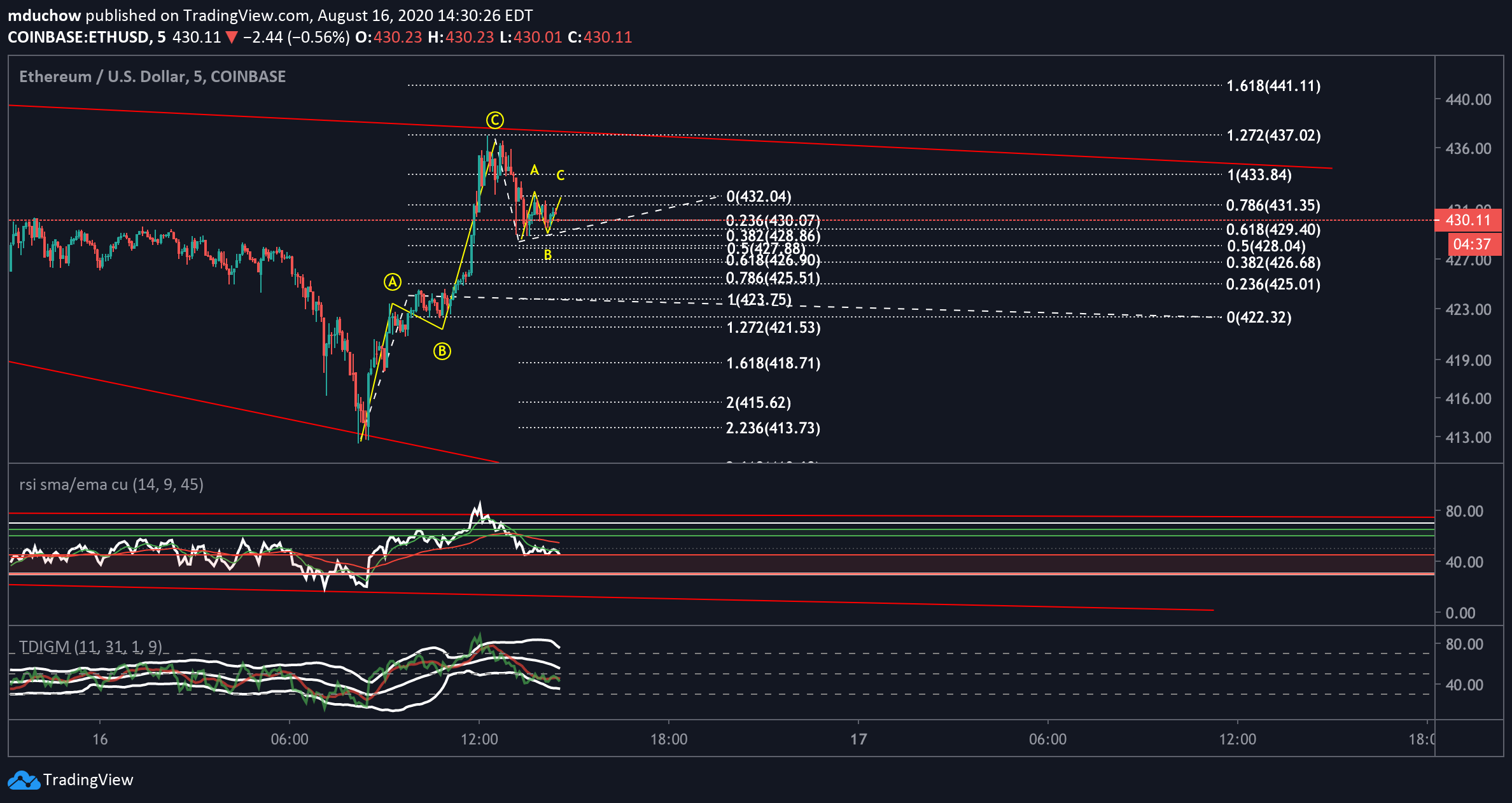Select Fibonacci label 1.618(441.11)
1512x803 pixels.
pyautogui.click(x=1273, y=86)
